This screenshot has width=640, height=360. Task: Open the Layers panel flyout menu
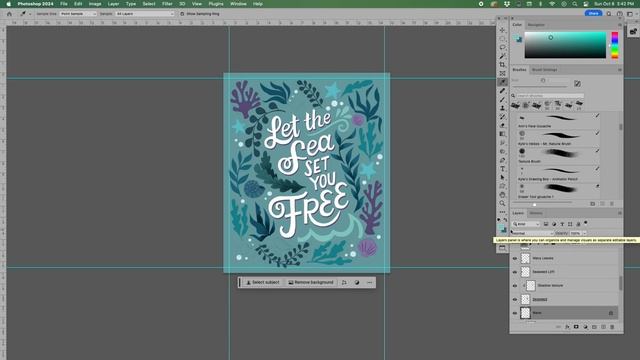click(620, 213)
